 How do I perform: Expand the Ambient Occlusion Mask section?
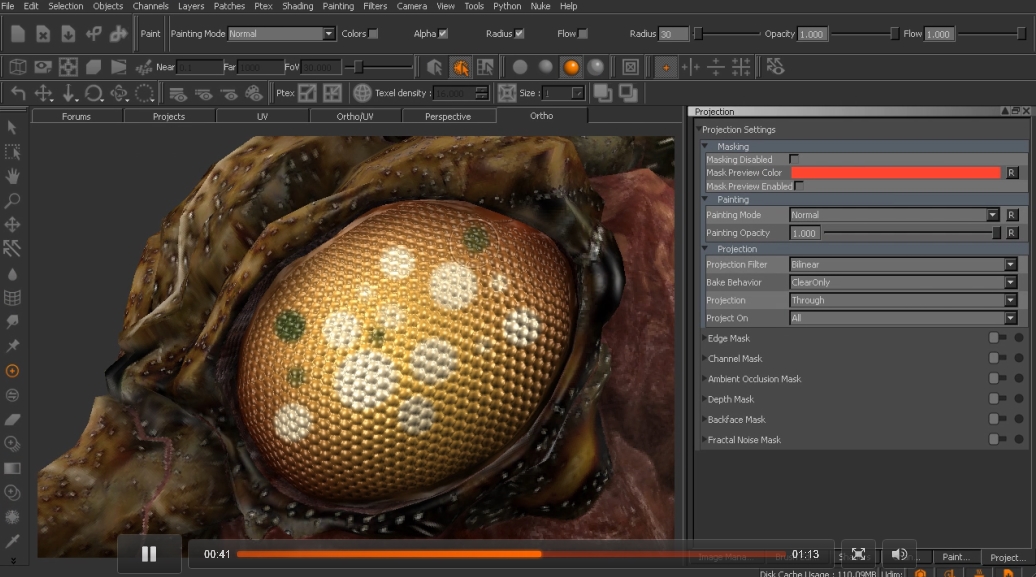pyautogui.click(x=704, y=379)
